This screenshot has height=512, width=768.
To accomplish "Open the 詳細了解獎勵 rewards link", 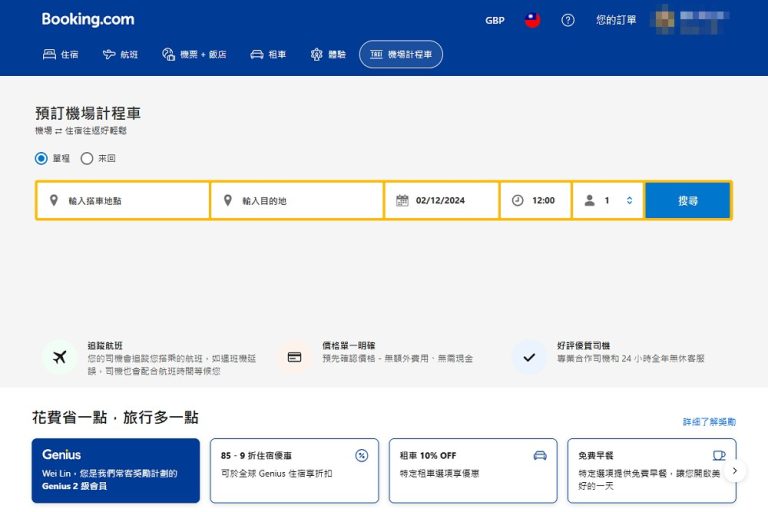I will pyautogui.click(x=709, y=422).
